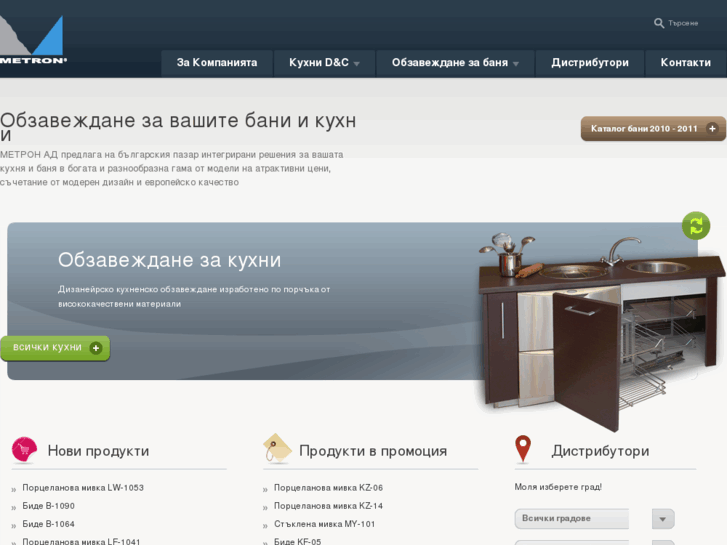This screenshot has height=545, width=727.
Task: Click the pink shopping cart icon
Action: coord(24,449)
